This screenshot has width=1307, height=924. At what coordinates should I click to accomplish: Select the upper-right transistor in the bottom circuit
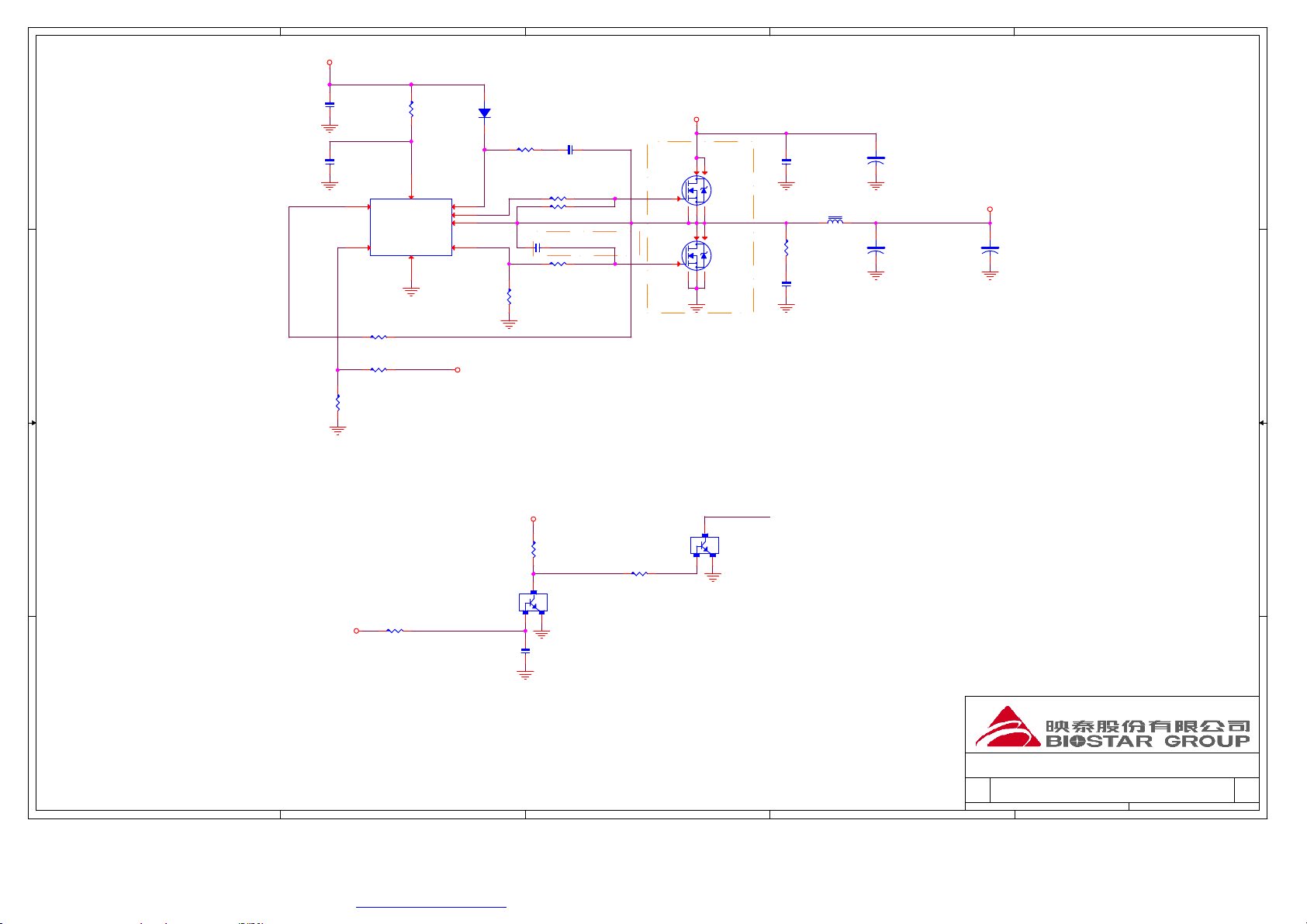704,545
